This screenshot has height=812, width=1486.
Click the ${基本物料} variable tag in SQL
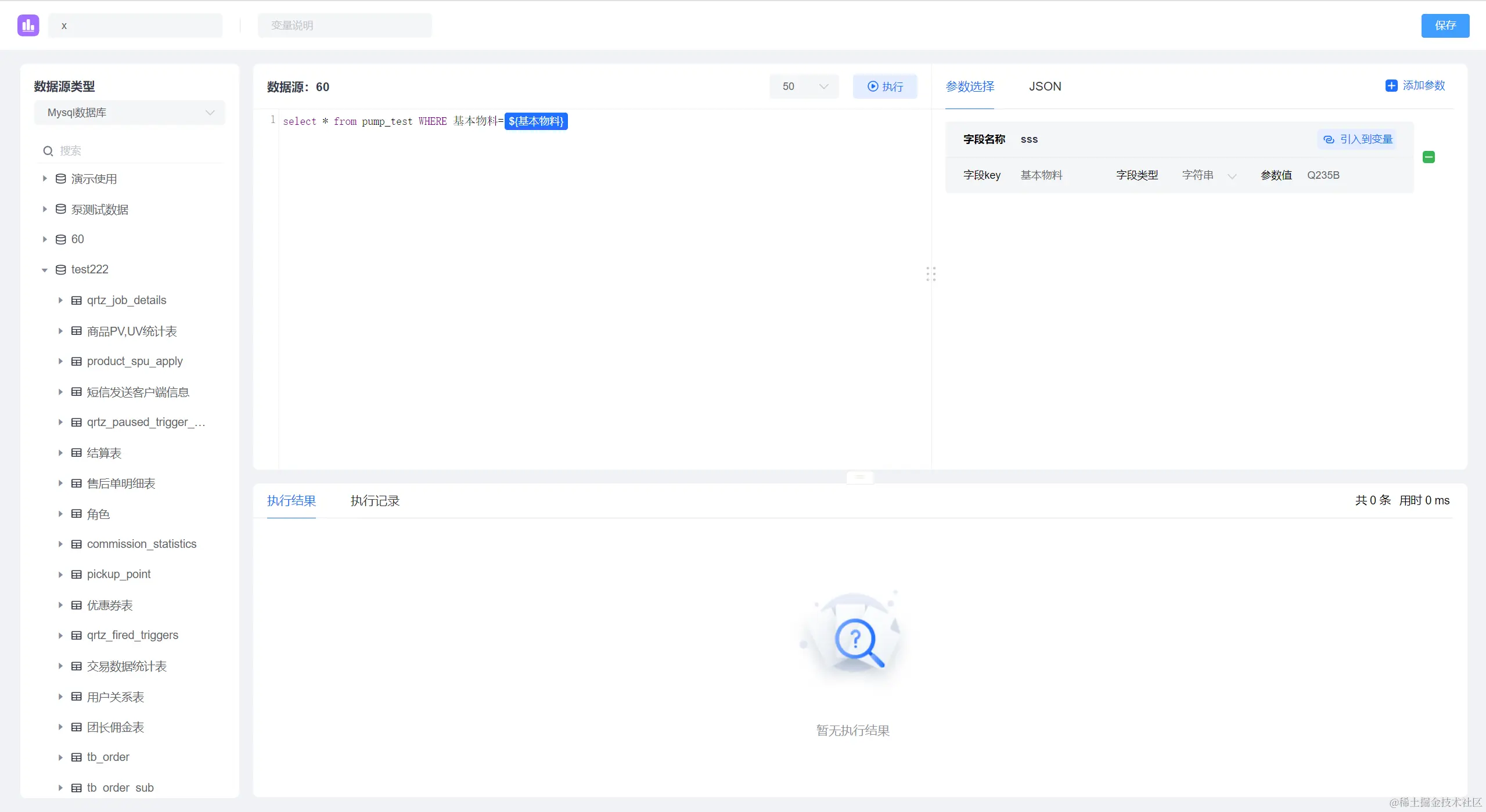(535, 121)
